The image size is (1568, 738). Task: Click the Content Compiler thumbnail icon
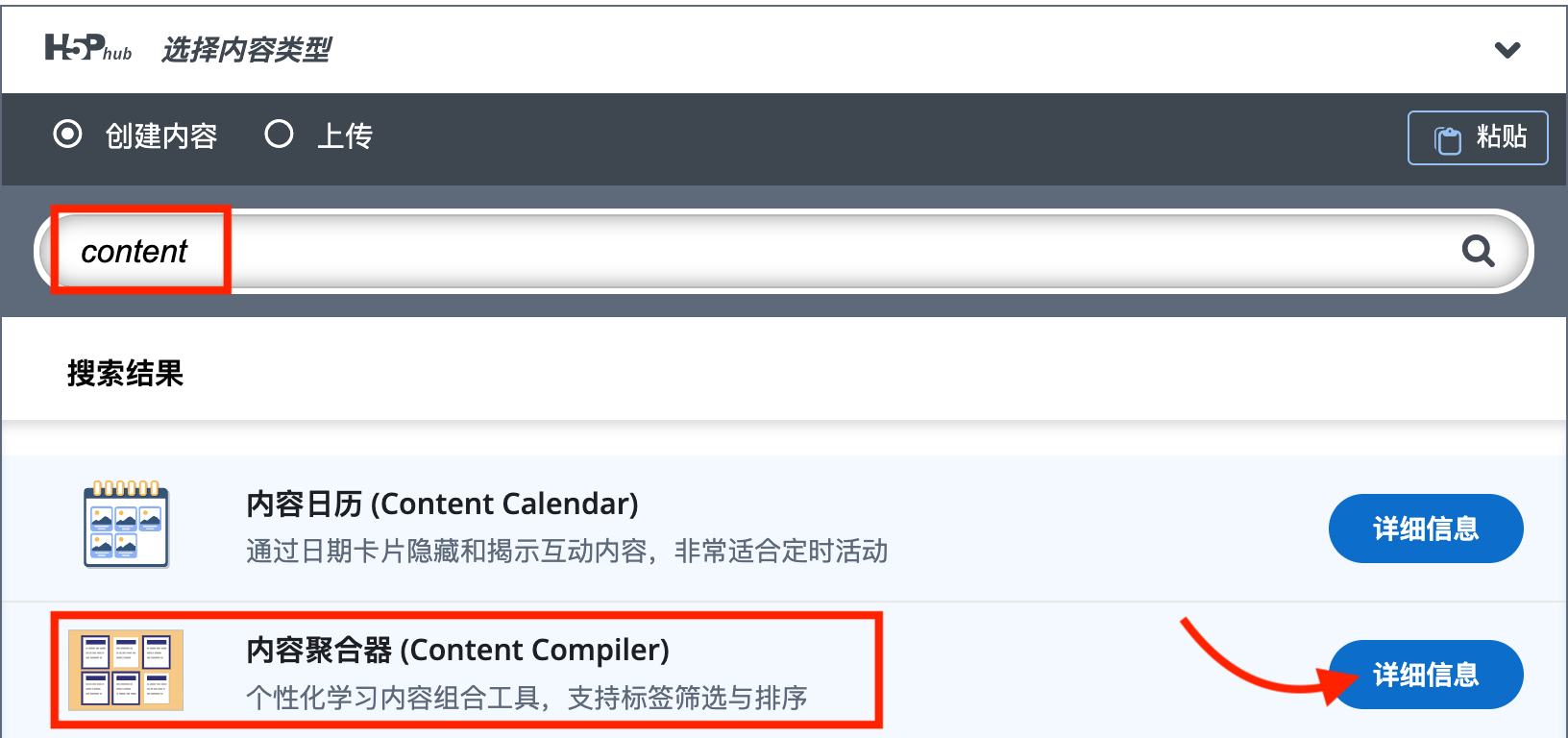[x=126, y=670]
